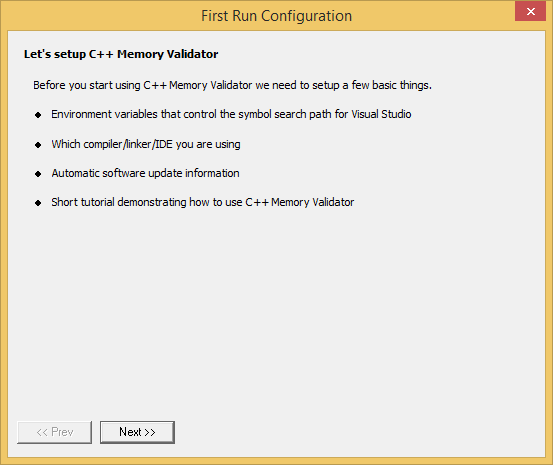Click the X icon in the red close box
Screen dimensions: 553x465
[530, 12]
